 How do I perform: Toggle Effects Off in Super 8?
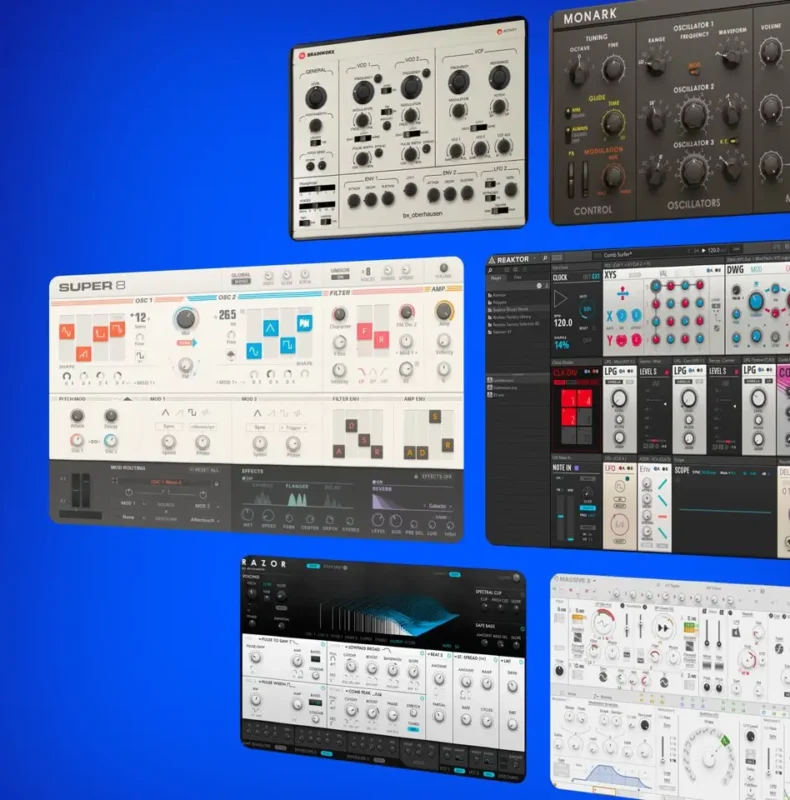coord(437,478)
